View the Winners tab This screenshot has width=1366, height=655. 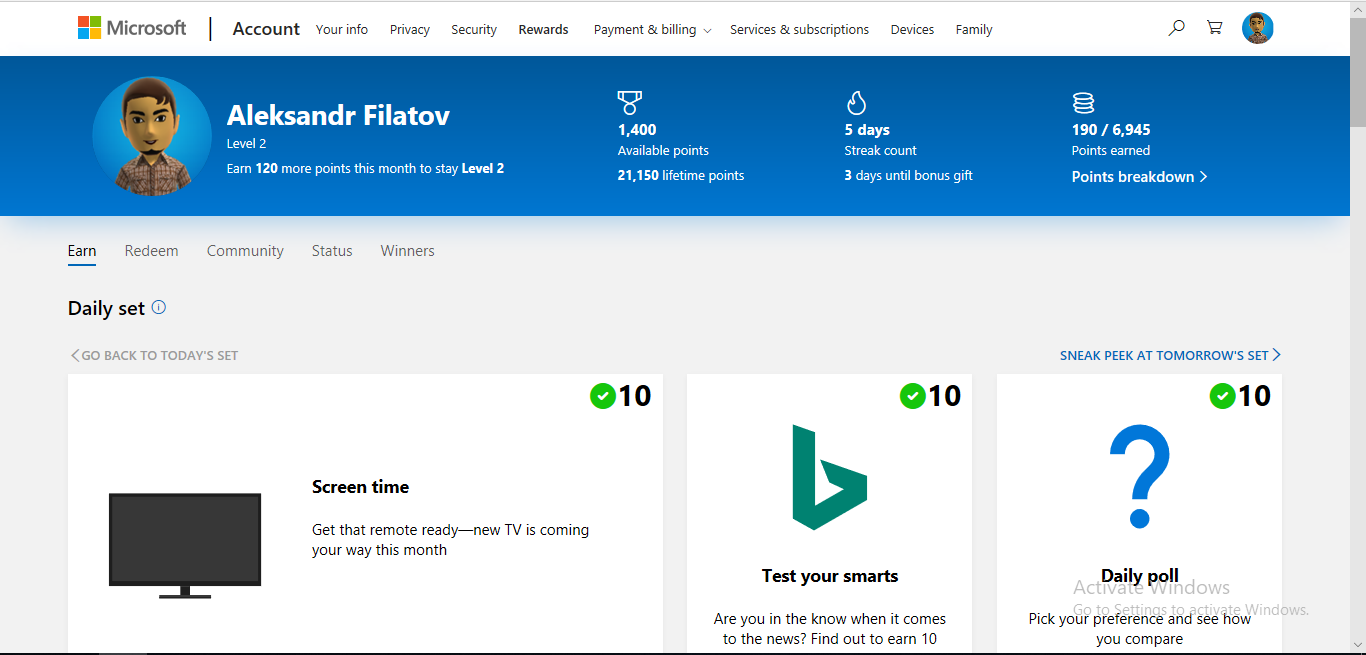click(408, 251)
